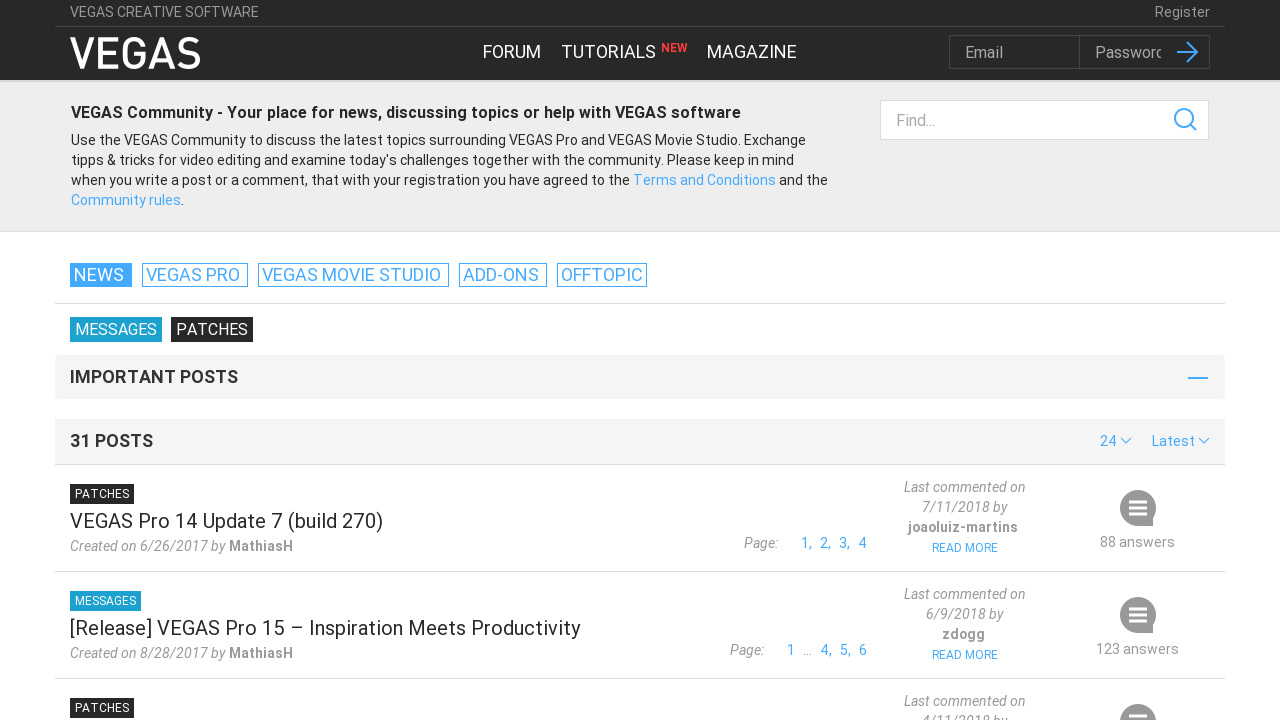Open the Magazine menu item
The image size is (1280, 720).
tap(751, 52)
